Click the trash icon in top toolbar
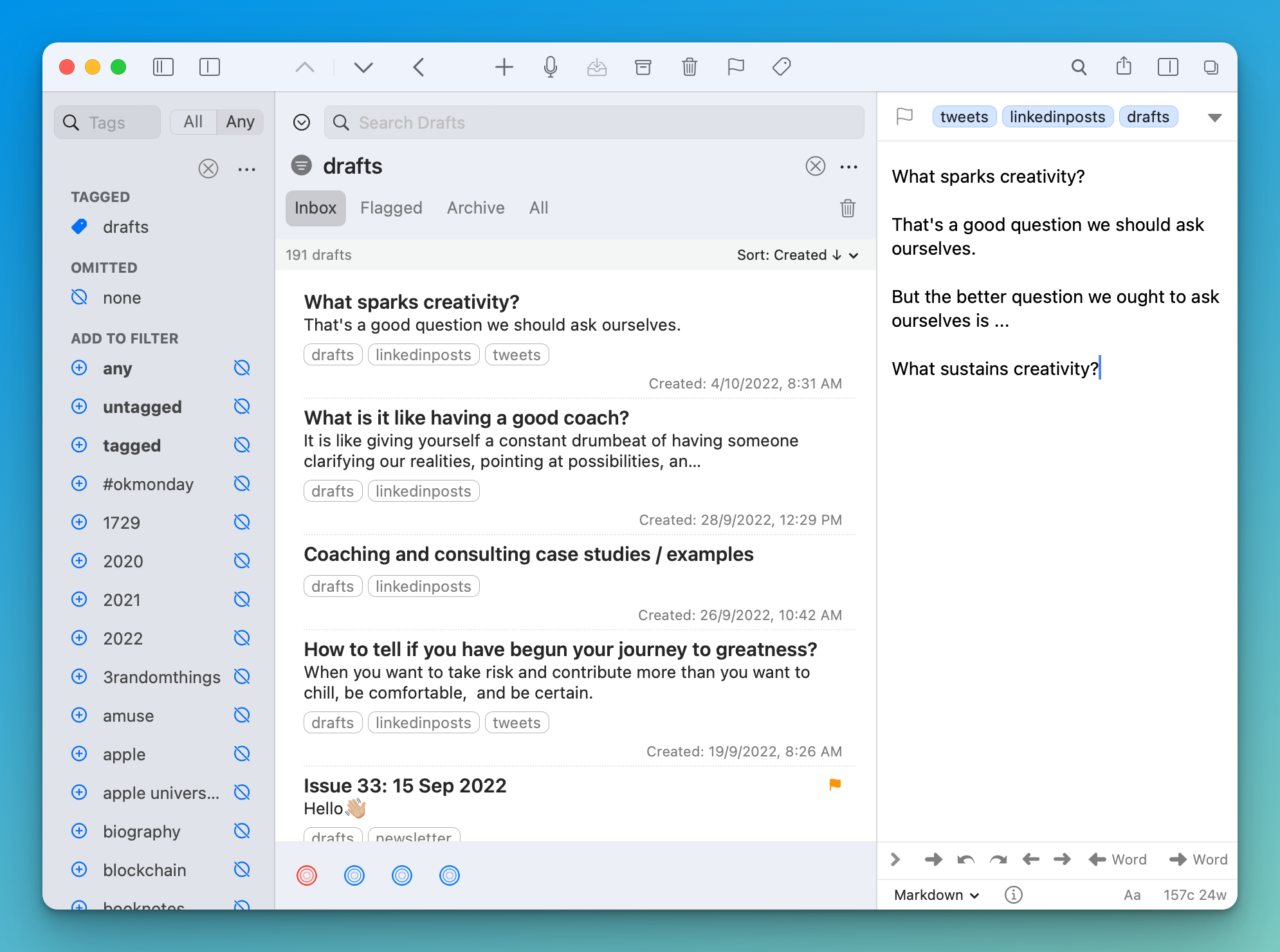Image resolution: width=1280 pixels, height=952 pixels. coord(689,67)
